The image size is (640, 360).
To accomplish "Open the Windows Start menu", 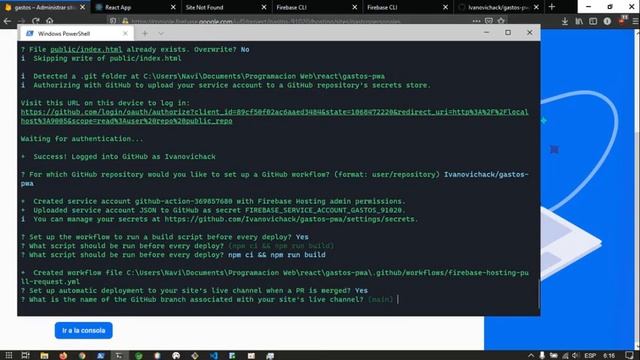I will [9, 355].
